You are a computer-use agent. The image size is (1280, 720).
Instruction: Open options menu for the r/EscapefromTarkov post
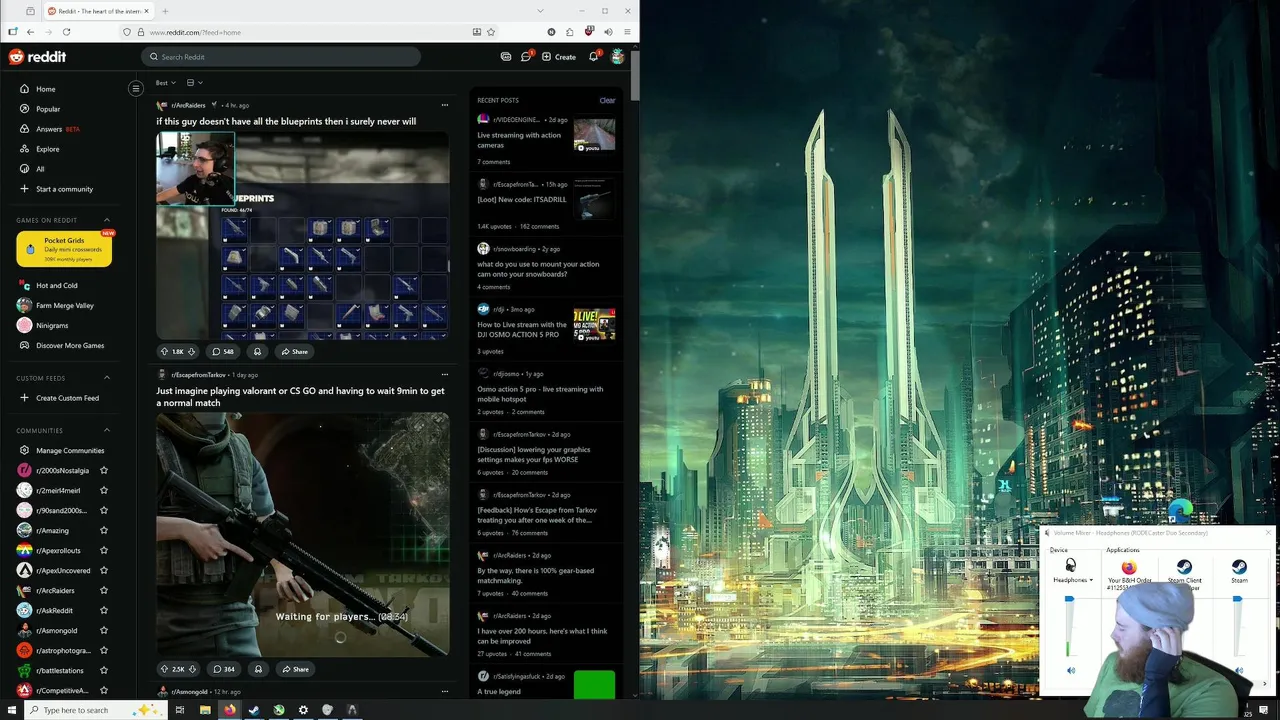point(445,375)
